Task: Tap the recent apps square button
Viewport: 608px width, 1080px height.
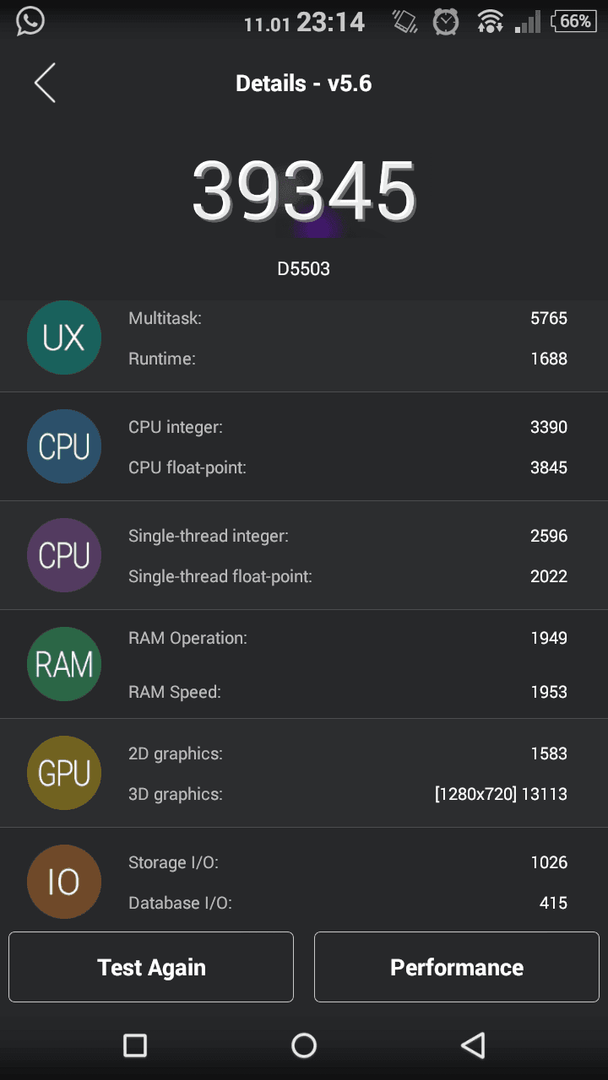Action: click(135, 1045)
